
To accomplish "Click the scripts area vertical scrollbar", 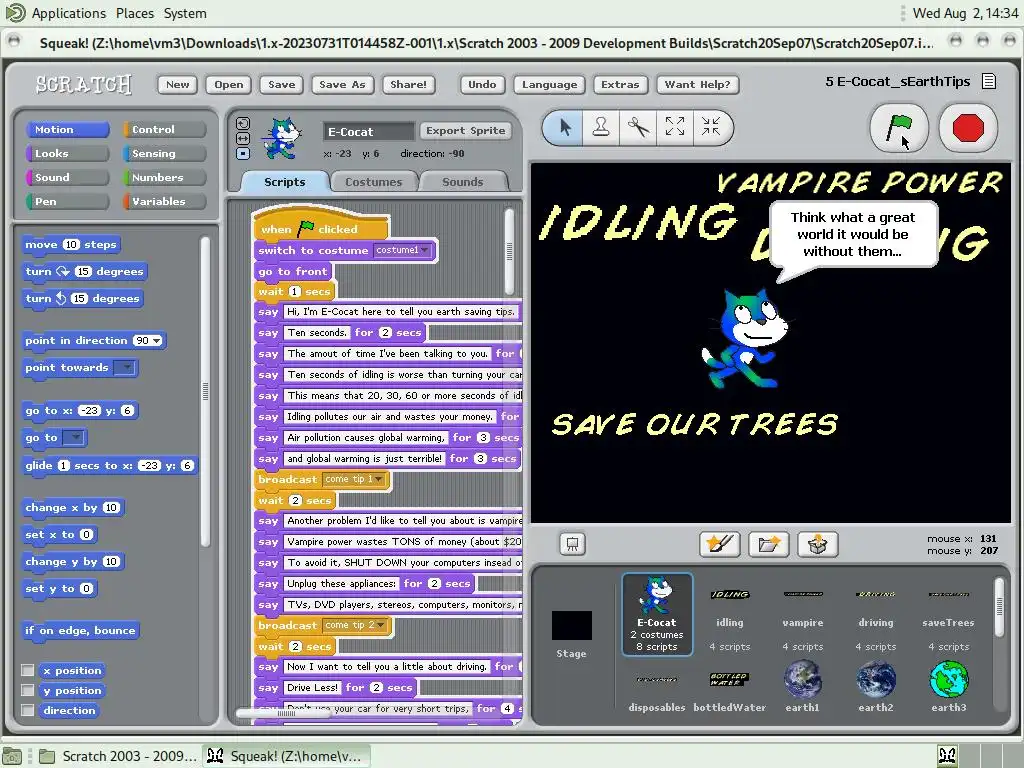I will [x=509, y=251].
